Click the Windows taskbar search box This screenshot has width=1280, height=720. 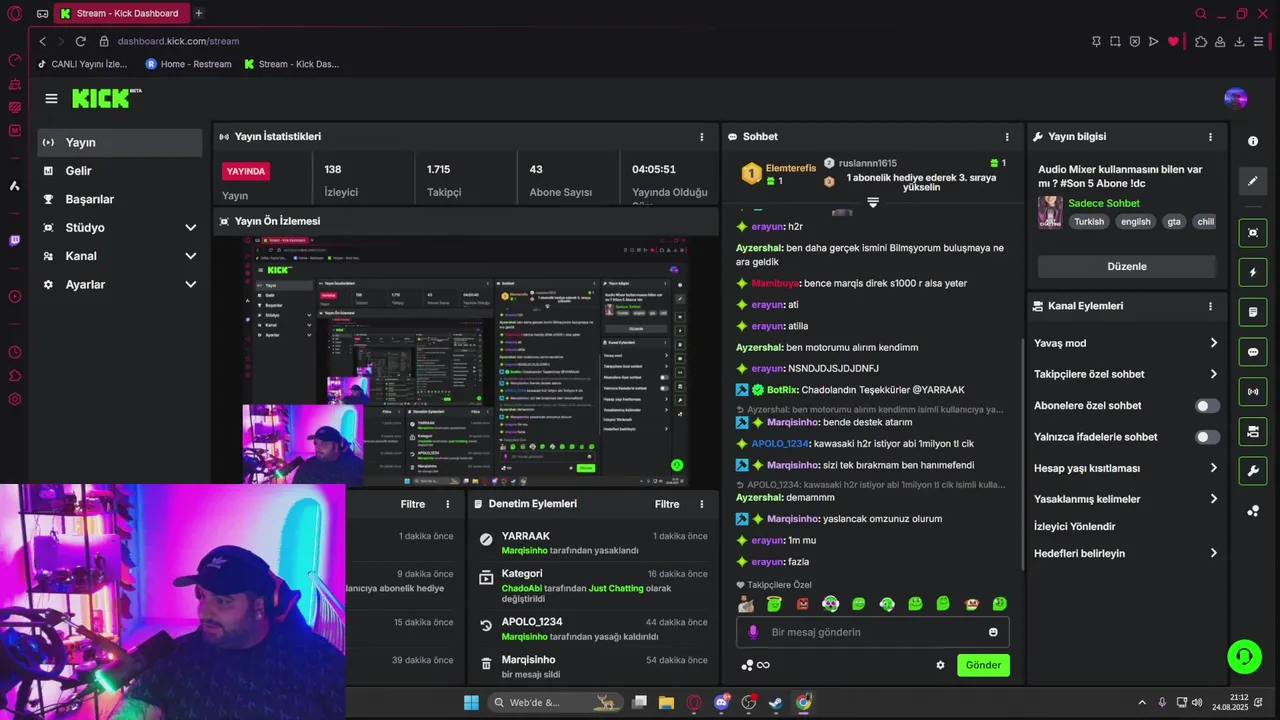(x=555, y=702)
